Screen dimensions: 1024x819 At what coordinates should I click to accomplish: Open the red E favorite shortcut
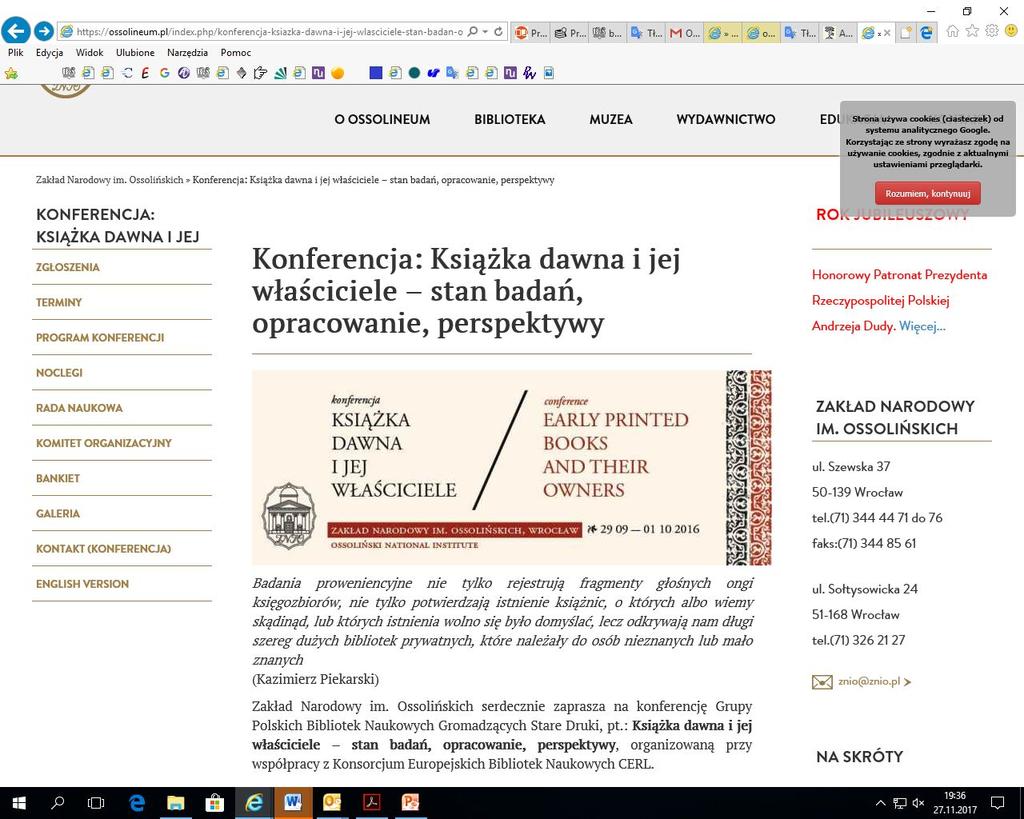[145, 73]
